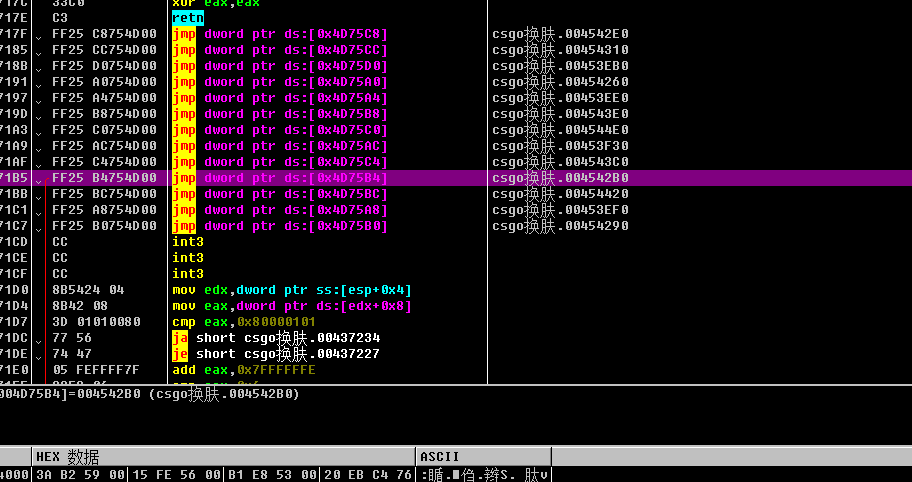912x482 pixels.
Task: Select jmp dword ptr ds:[0x4D75BC] instruction
Action: tap(280, 194)
